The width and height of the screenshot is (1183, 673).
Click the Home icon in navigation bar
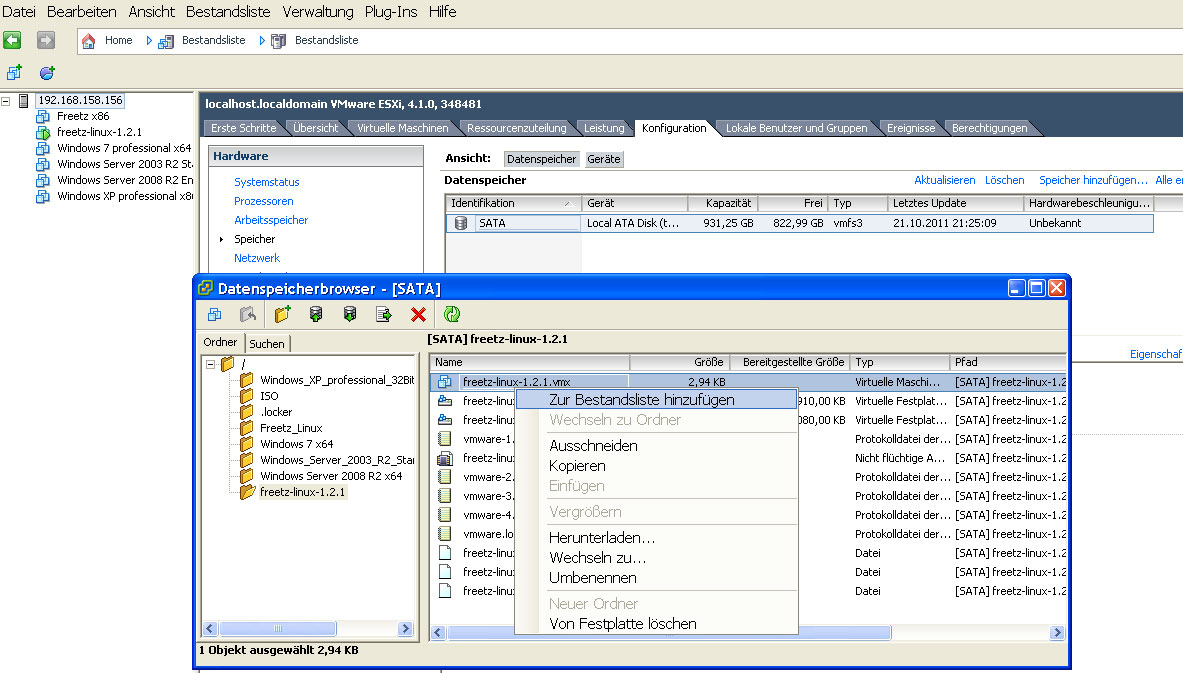coord(89,41)
